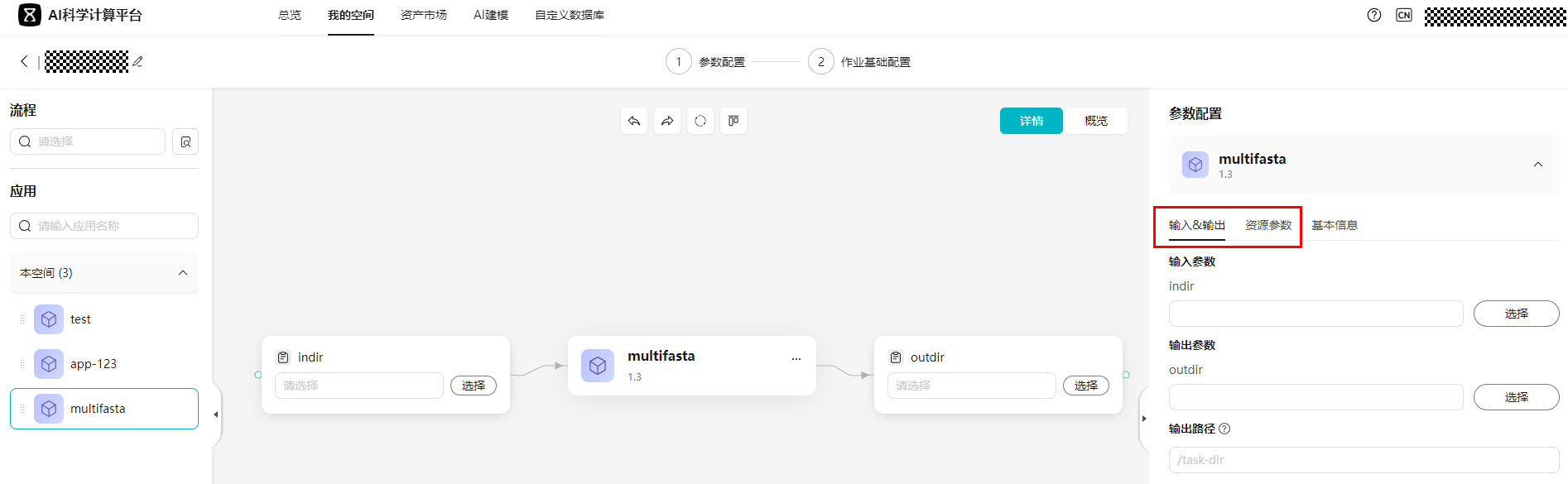Focus the /task-dir output path field
1568x484 pixels.
point(1364,460)
